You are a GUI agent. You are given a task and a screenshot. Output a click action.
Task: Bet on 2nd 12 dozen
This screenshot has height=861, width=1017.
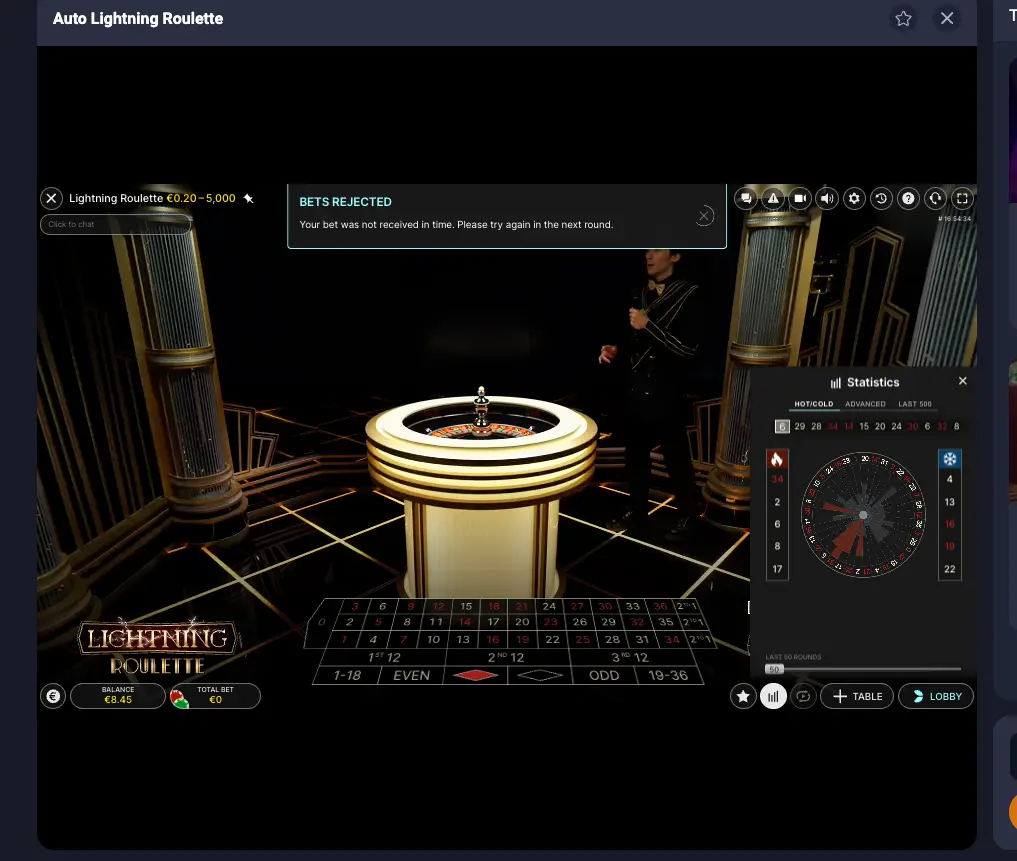pyautogui.click(x=506, y=657)
